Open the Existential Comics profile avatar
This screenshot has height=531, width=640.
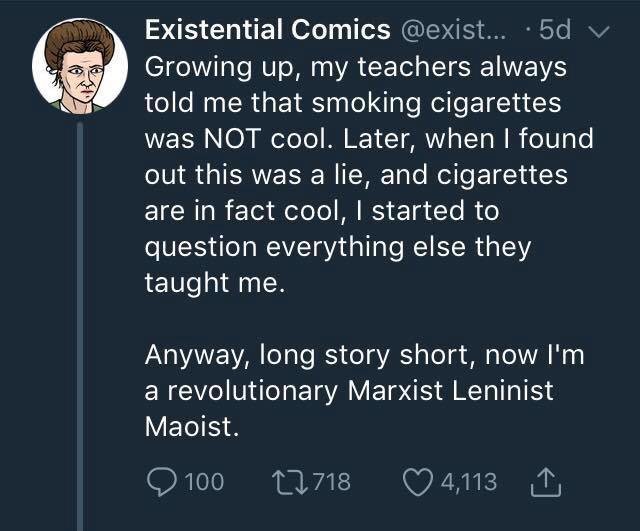80,67
